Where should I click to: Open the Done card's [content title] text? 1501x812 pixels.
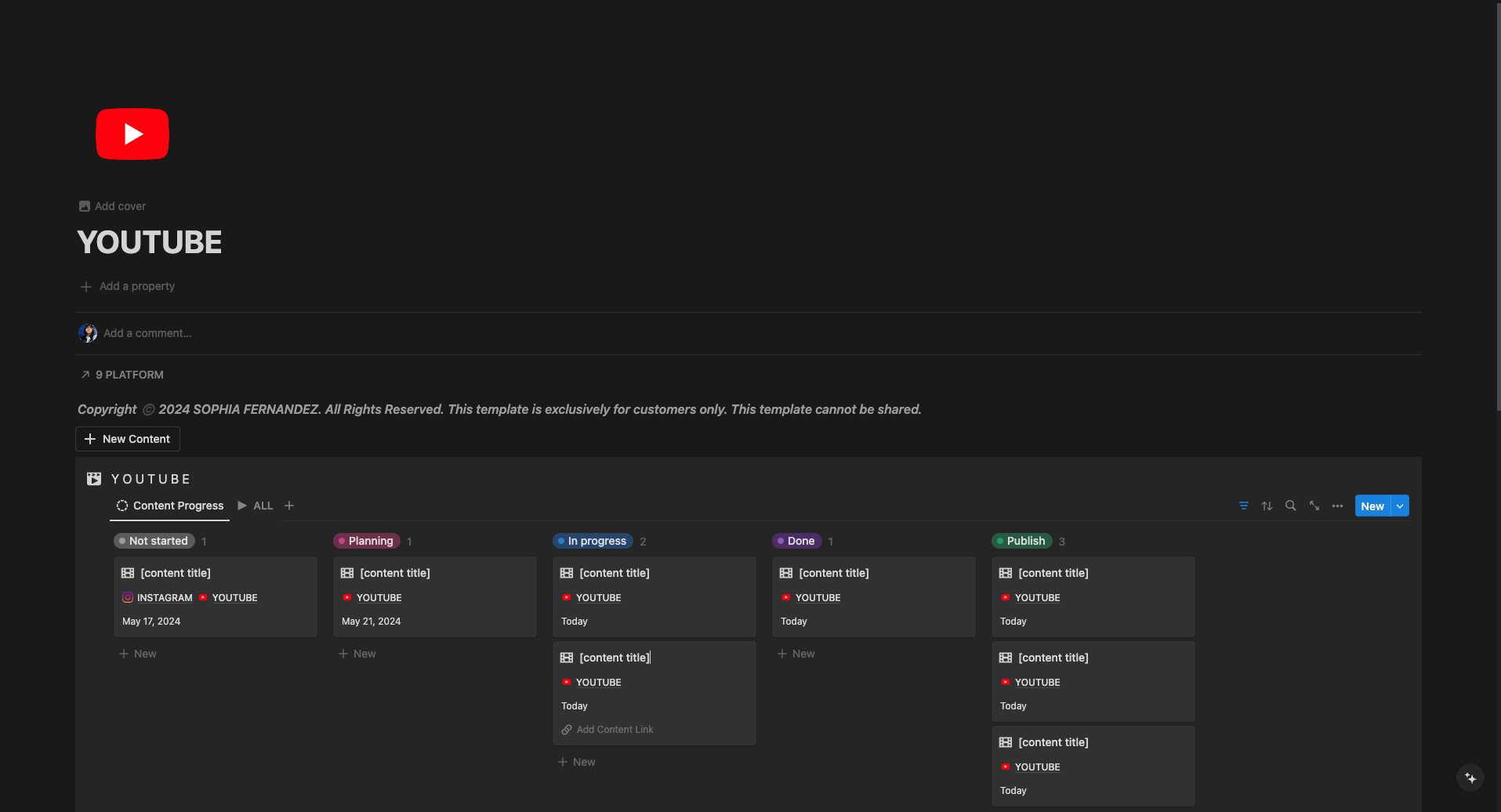tap(834, 573)
